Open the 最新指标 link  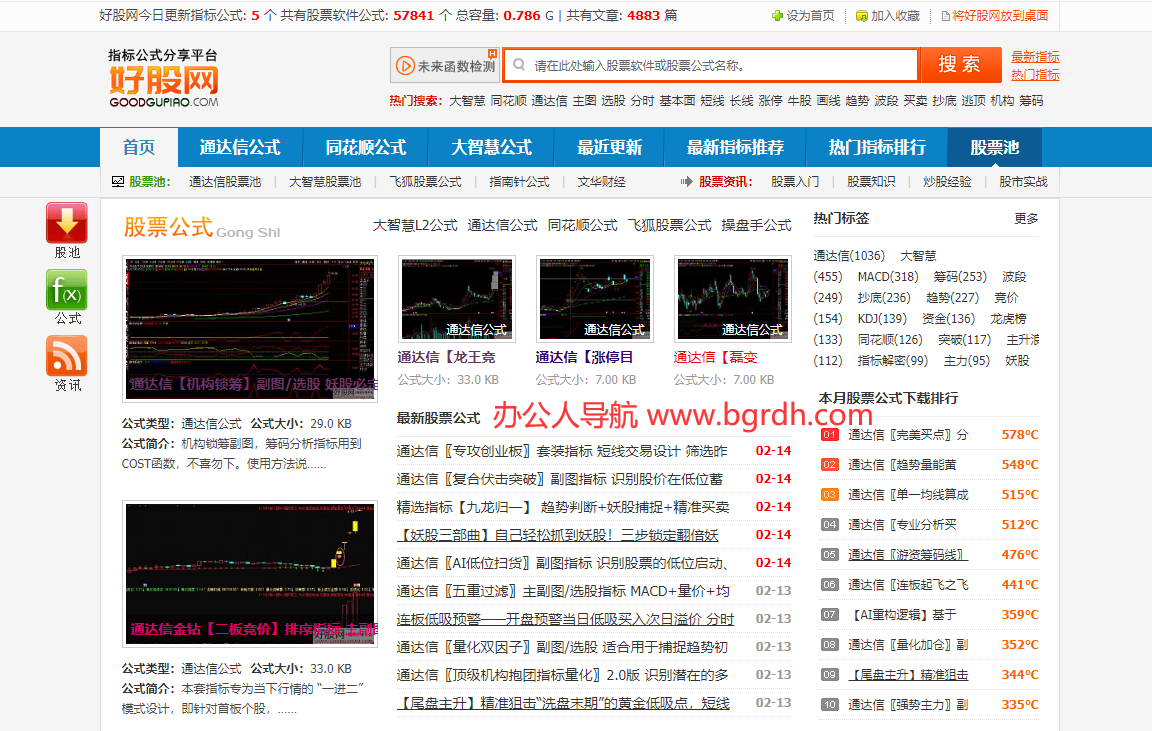[x=1035, y=57]
